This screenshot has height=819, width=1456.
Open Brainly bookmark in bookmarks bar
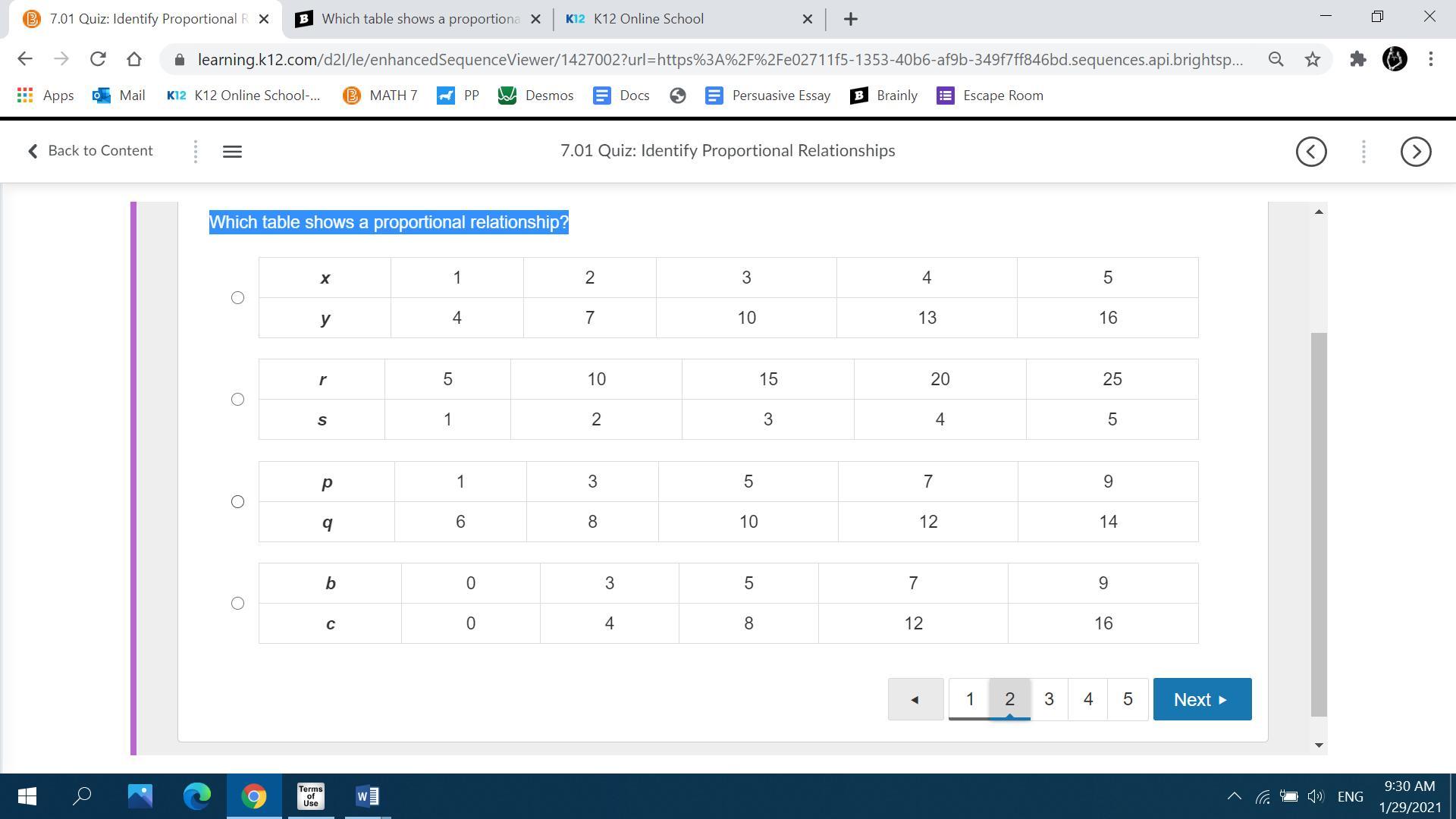click(884, 96)
